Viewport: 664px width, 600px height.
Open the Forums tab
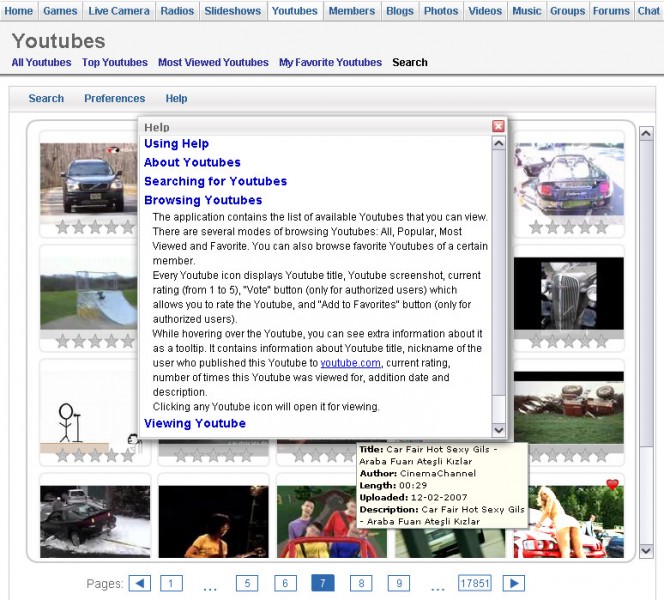click(611, 11)
